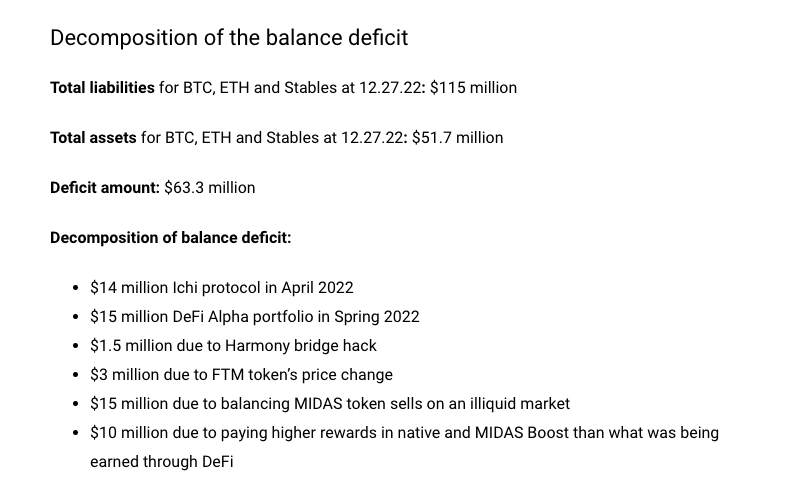Click the bold 'Total assets' label
Viewport: 809px width, 489px height.
click(x=93, y=138)
